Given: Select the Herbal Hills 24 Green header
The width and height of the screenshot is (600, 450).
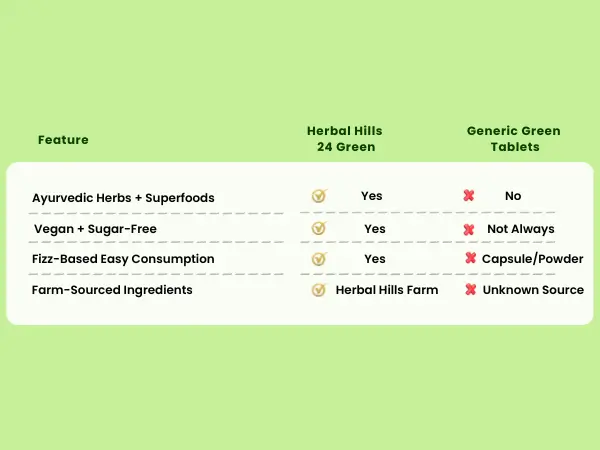Looking at the screenshot, I should pos(345,139).
